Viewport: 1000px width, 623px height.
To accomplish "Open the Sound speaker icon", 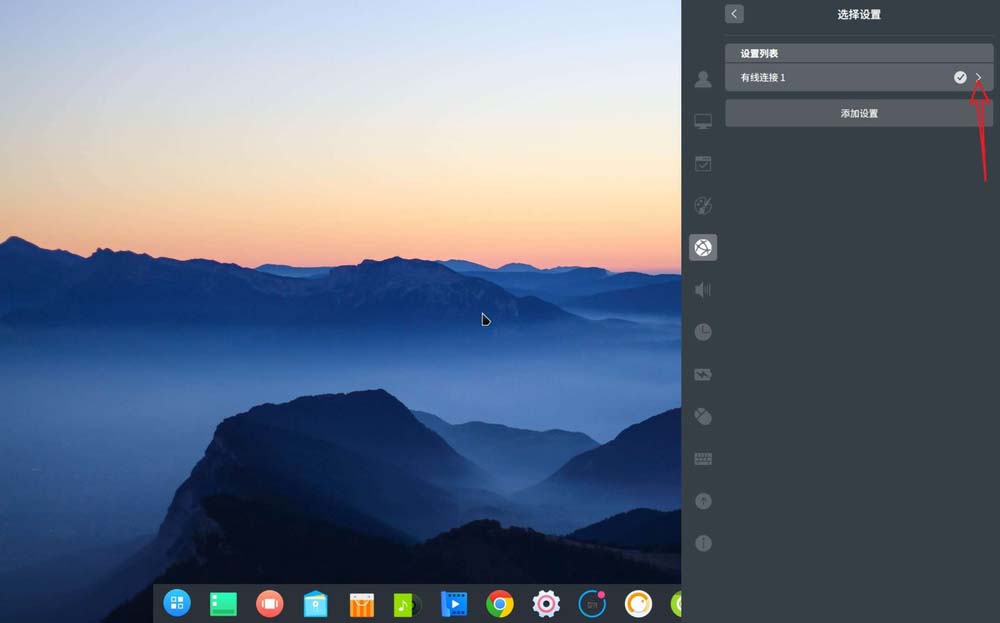I will [703, 290].
